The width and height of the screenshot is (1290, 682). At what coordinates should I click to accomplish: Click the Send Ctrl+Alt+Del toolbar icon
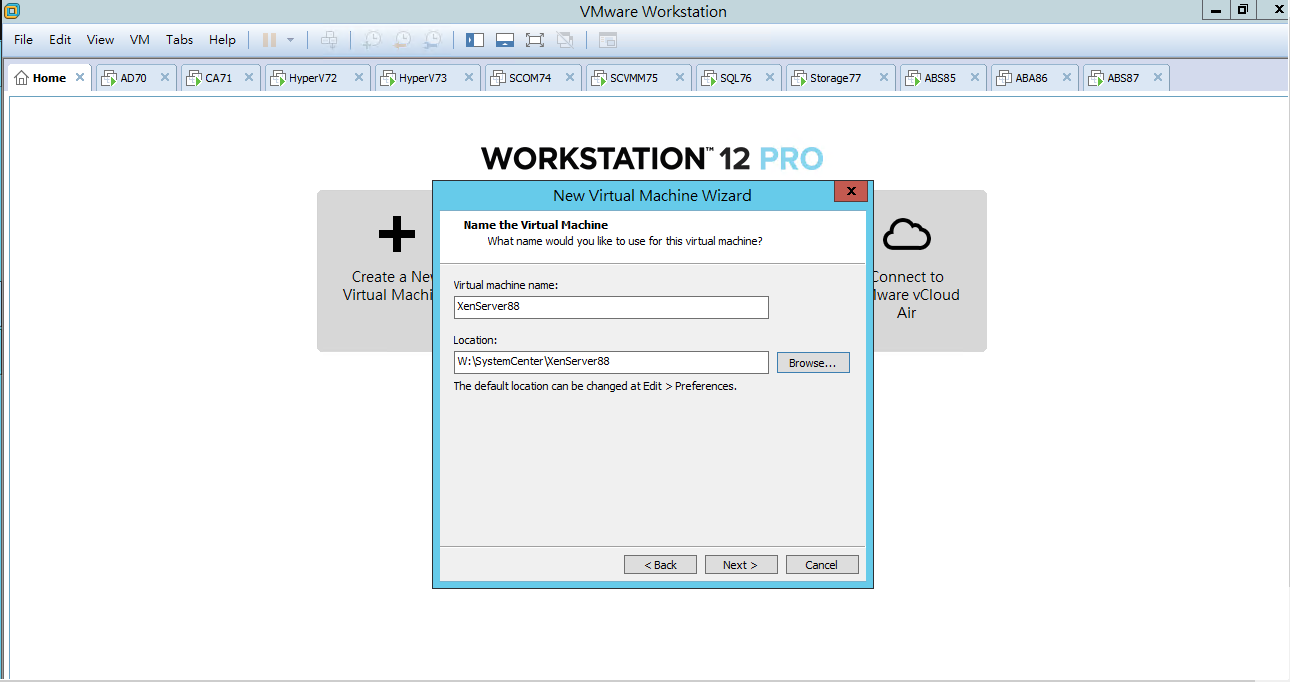329,40
